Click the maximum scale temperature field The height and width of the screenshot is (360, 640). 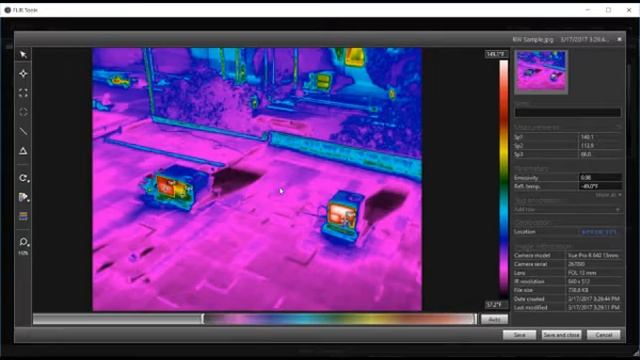click(x=496, y=54)
